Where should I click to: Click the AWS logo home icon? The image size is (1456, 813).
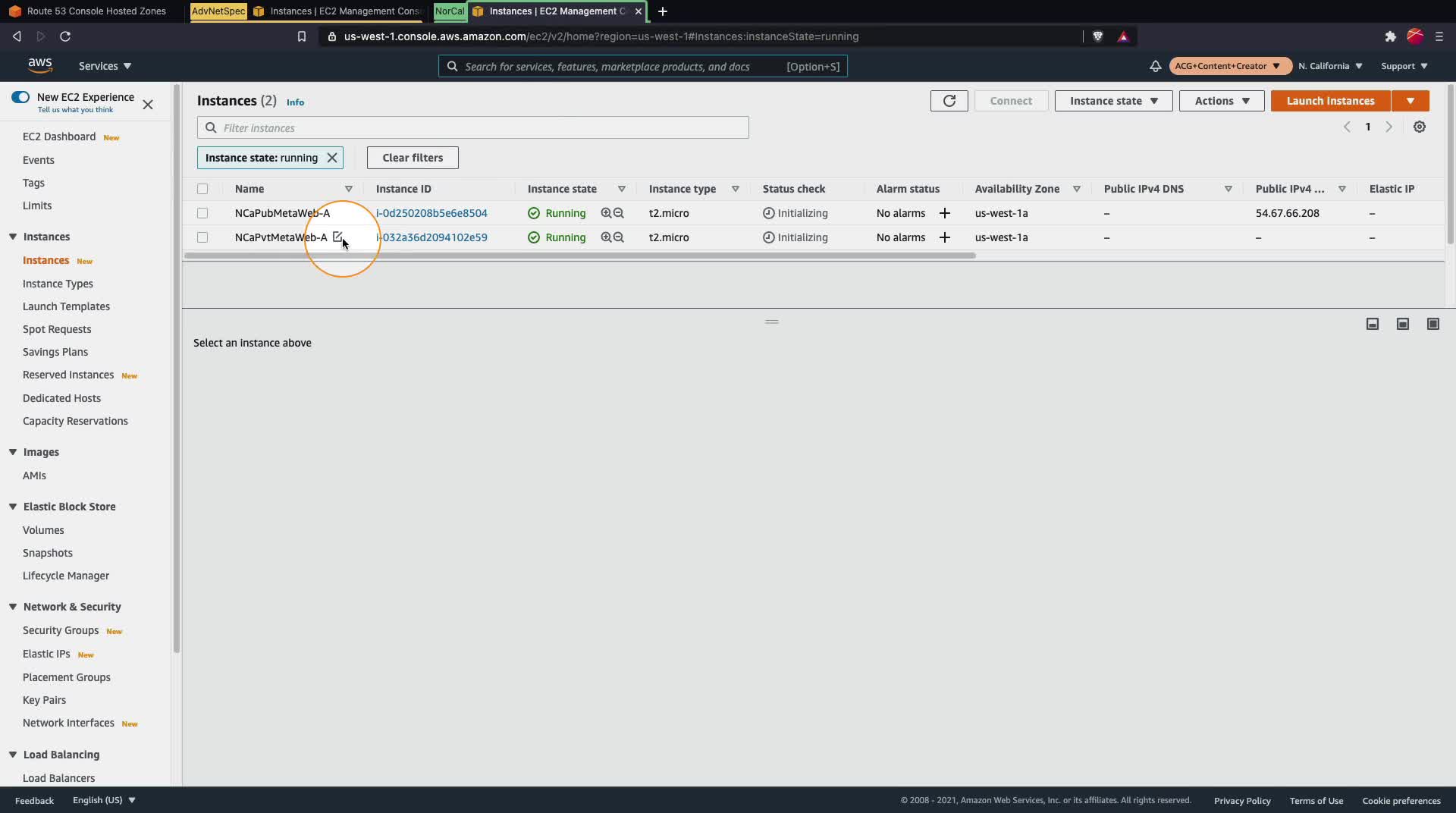tap(40, 66)
